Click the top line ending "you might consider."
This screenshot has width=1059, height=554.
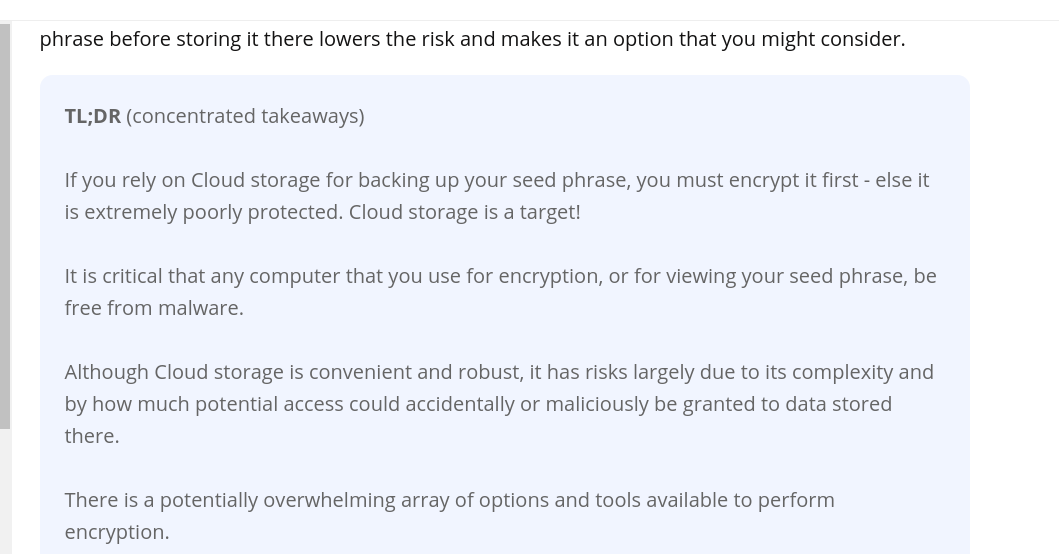pyautogui.click(x=473, y=39)
